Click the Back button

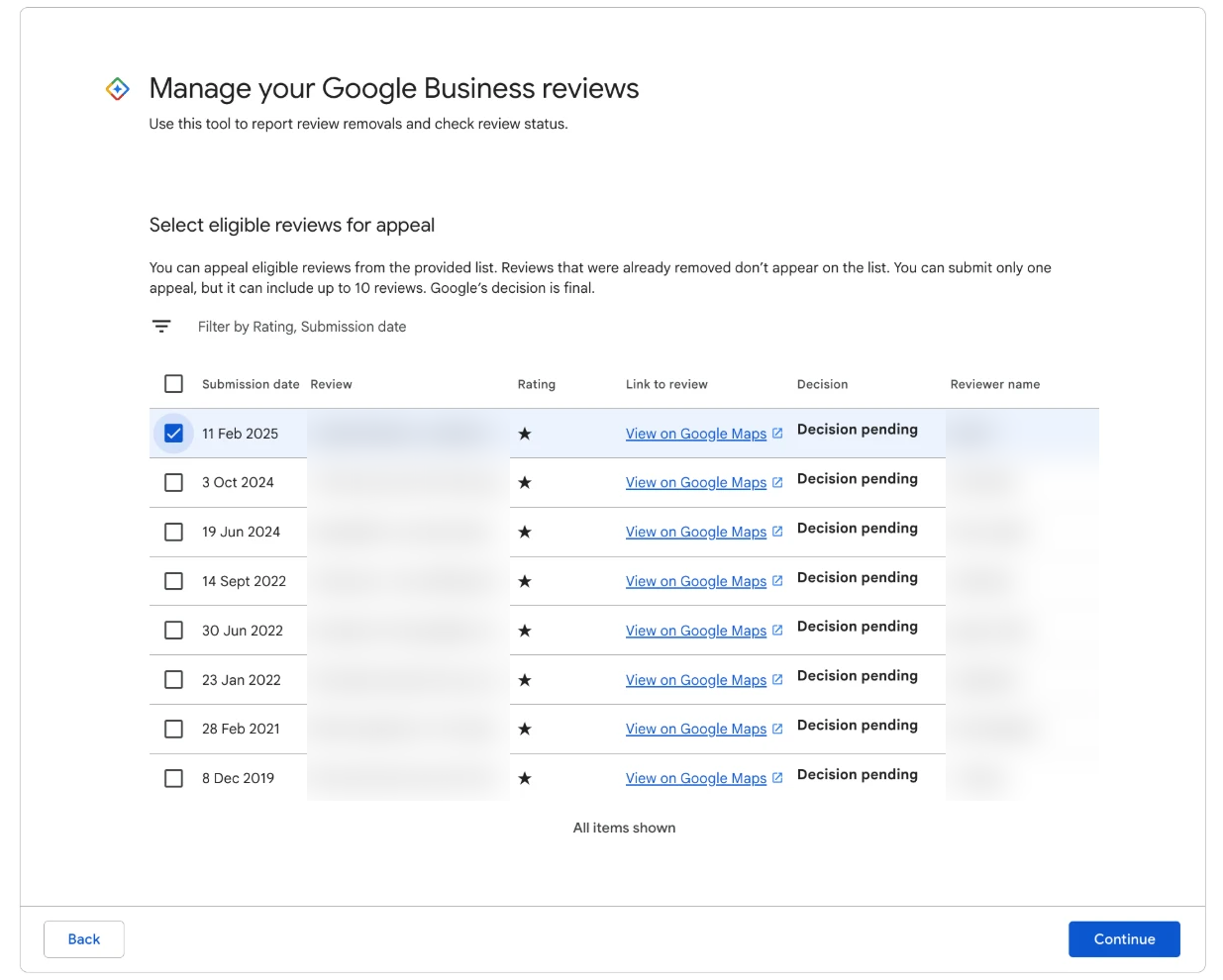click(x=84, y=939)
